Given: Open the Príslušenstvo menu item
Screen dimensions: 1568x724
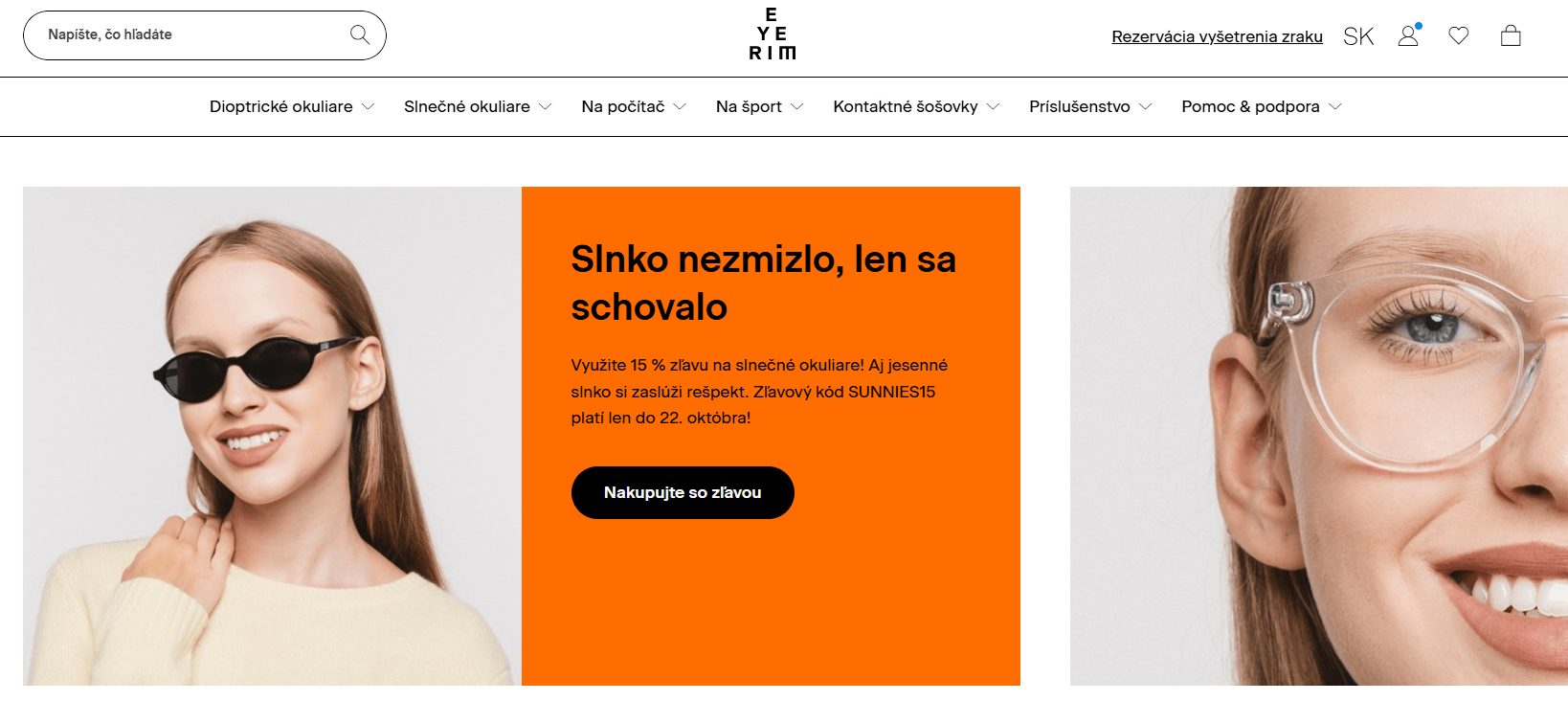Looking at the screenshot, I should (1080, 106).
